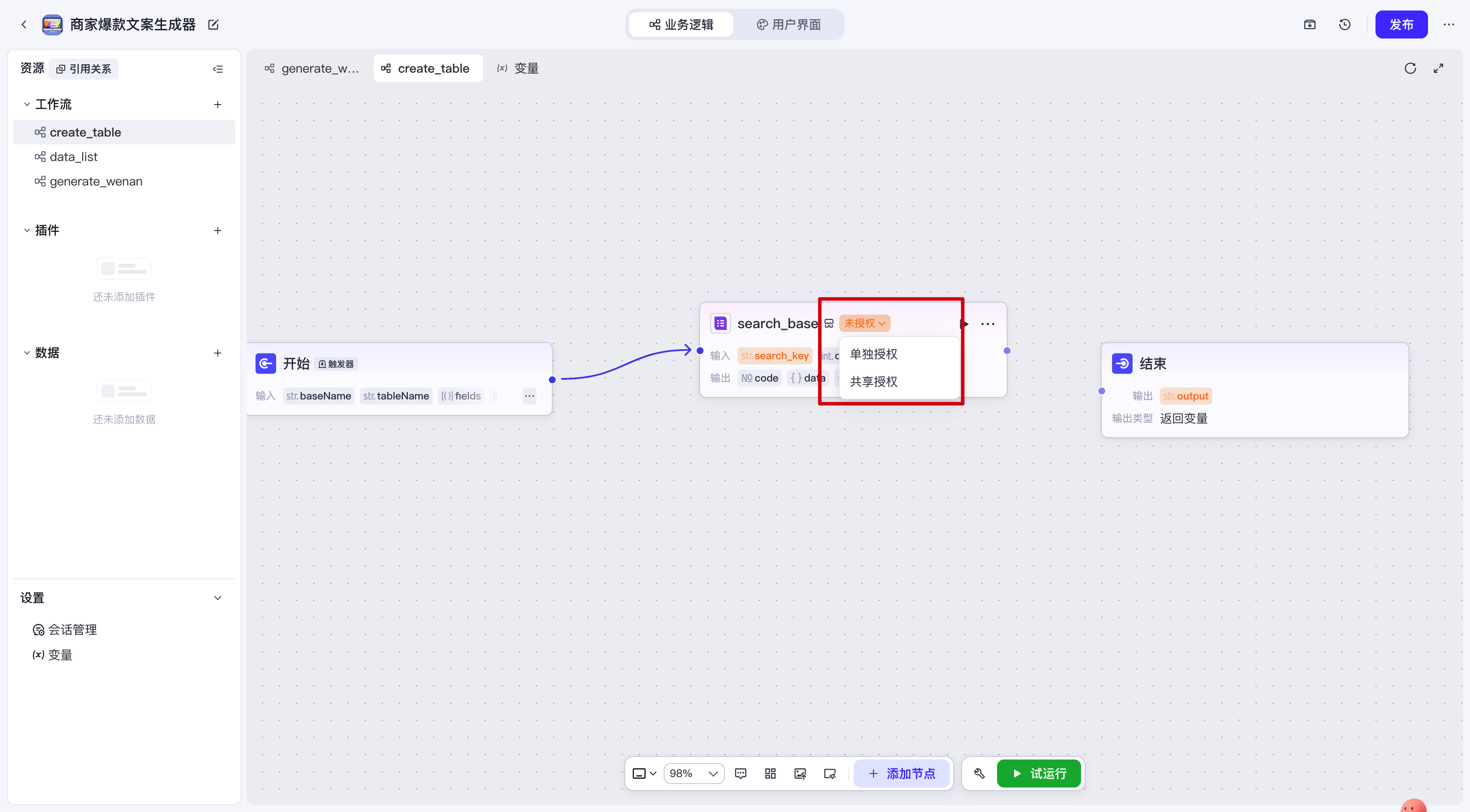Collapse the 工作流 section chevron
Image resolution: width=1470 pixels, height=812 pixels.
(x=27, y=105)
